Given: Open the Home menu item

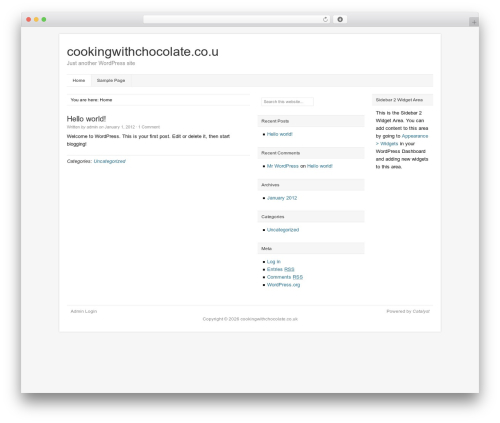Looking at the screenshot, I should [79, 80].
